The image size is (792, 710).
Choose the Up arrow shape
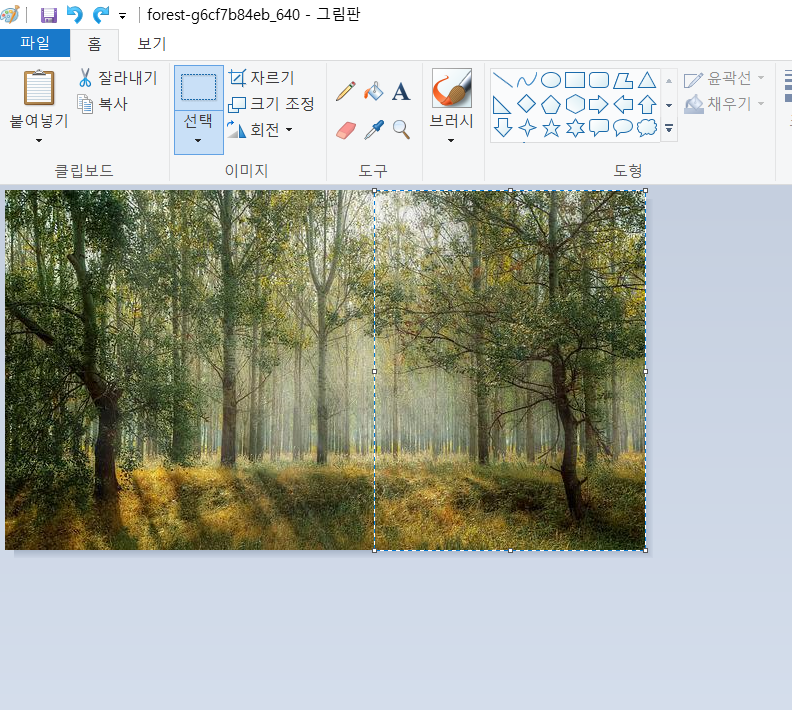(647, 105)
